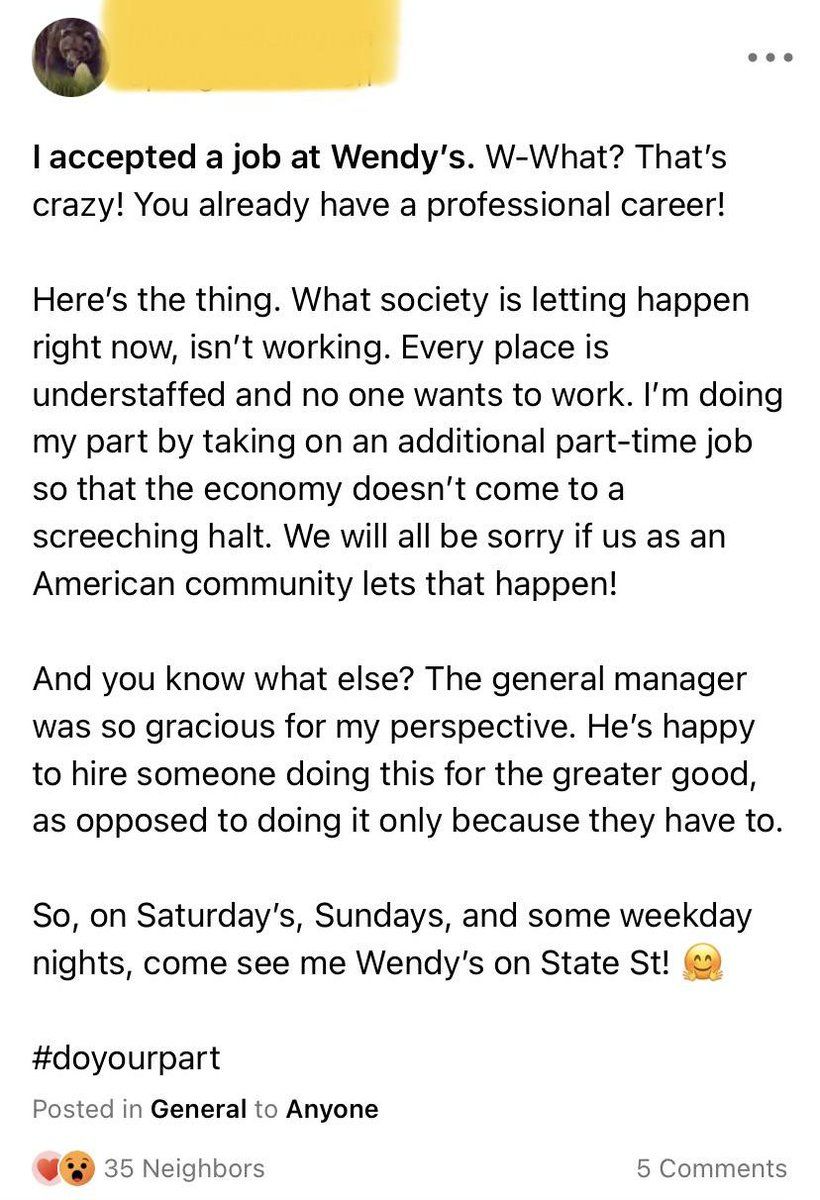820x1200 pixels.
Task: Click "American community lets that happen!" line
Action: coord(325,583)
